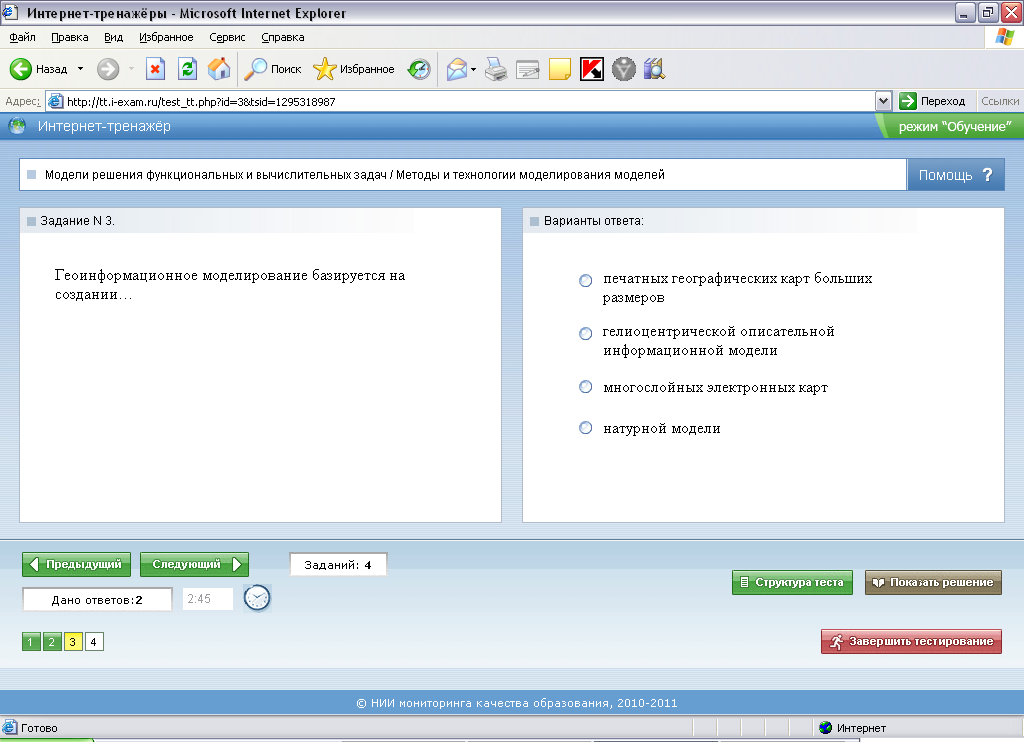Stop page loading with red X icon
Screen dimensions: 1024x742
[x=155, y=69]
